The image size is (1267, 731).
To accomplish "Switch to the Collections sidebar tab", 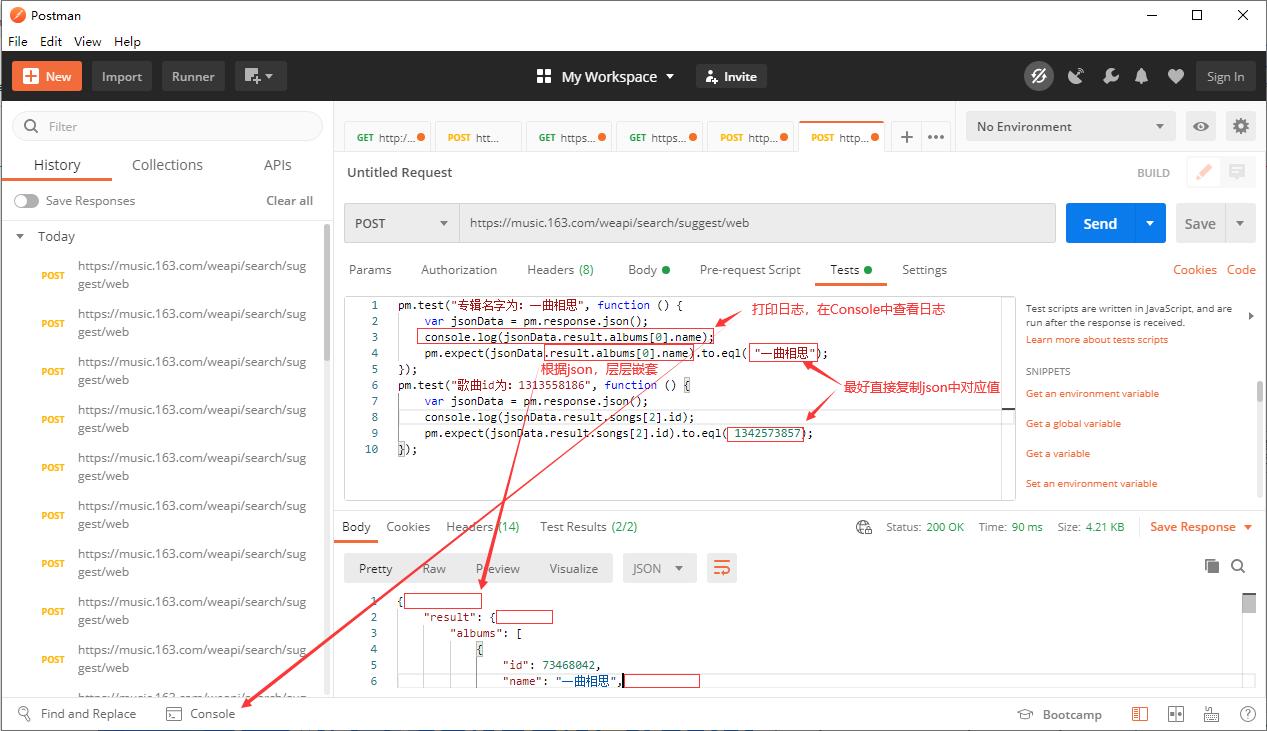I will coord(167,165).
